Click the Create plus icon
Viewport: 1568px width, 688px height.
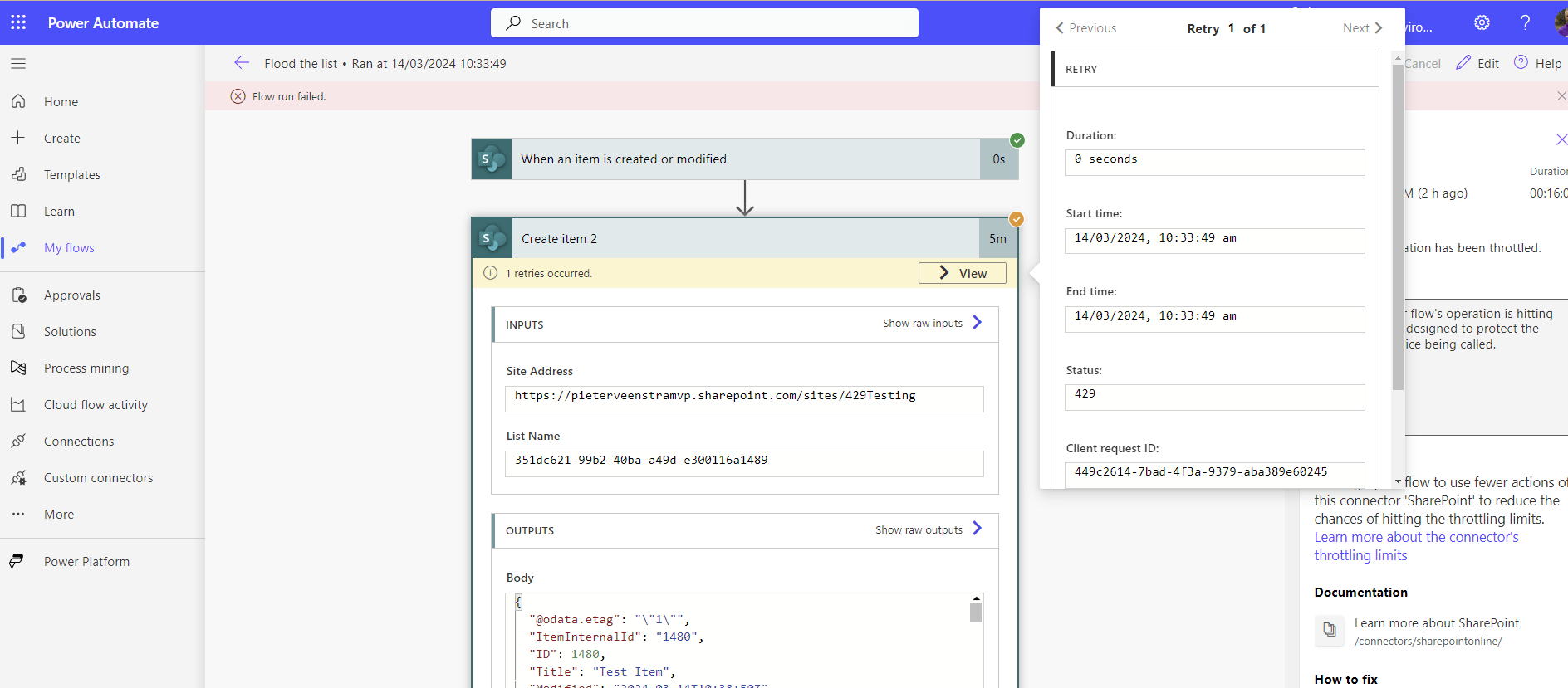coord(18,138)
